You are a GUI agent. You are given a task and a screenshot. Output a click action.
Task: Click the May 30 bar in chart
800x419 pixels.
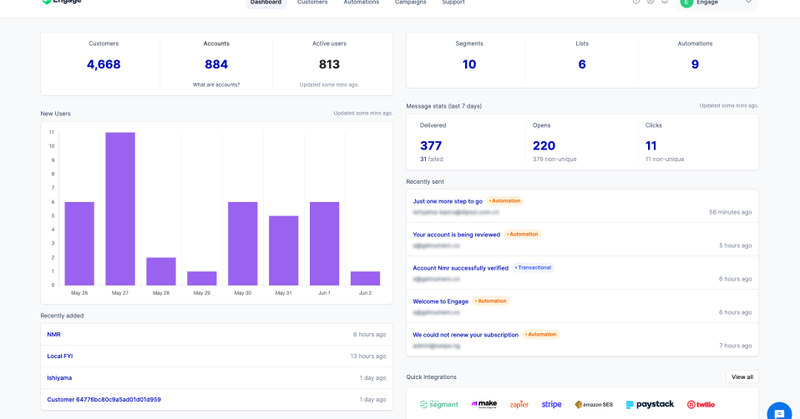pyautogui.click(x=243, y=243)
